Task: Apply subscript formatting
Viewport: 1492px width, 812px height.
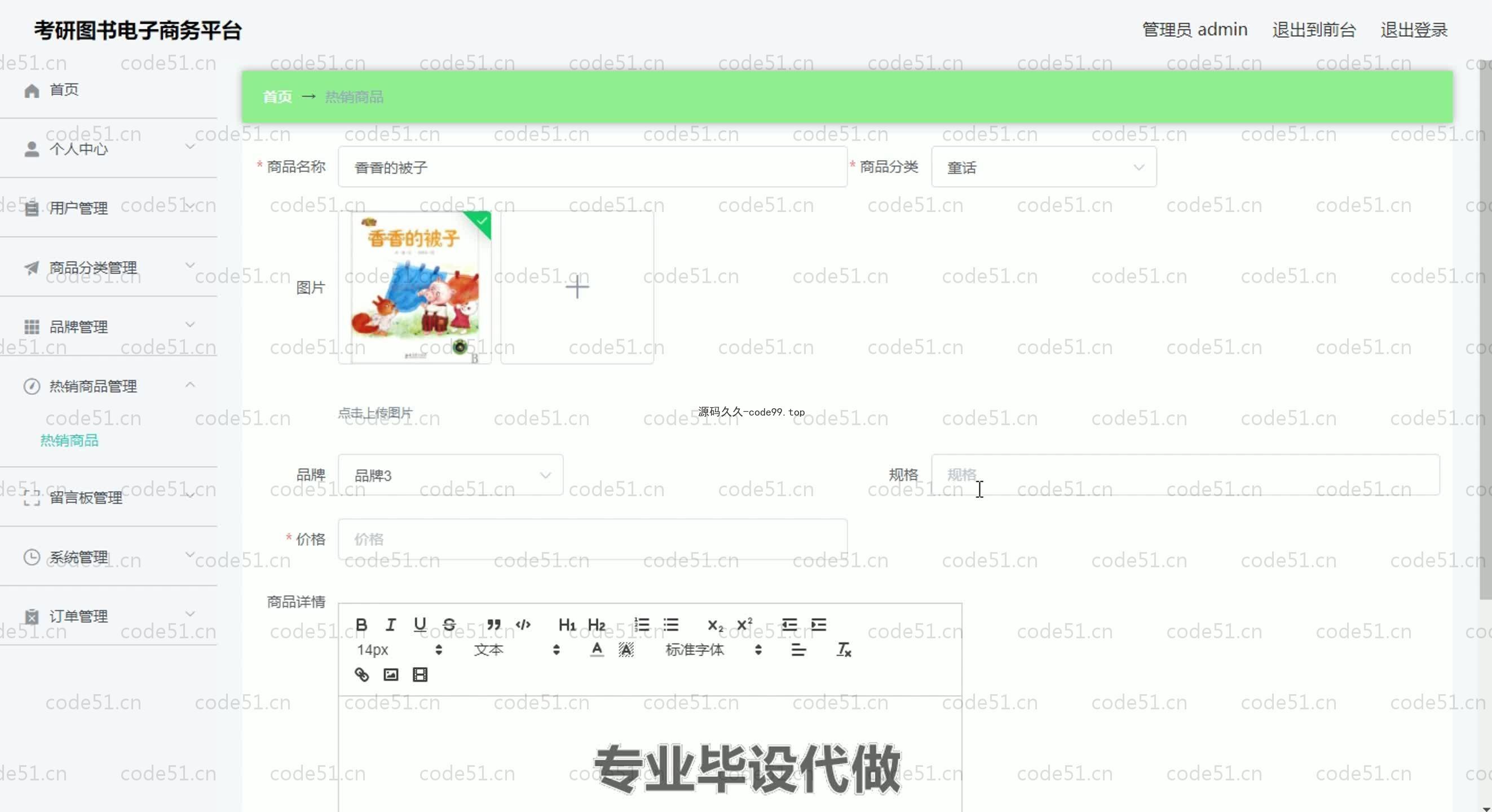Action: 715,624
